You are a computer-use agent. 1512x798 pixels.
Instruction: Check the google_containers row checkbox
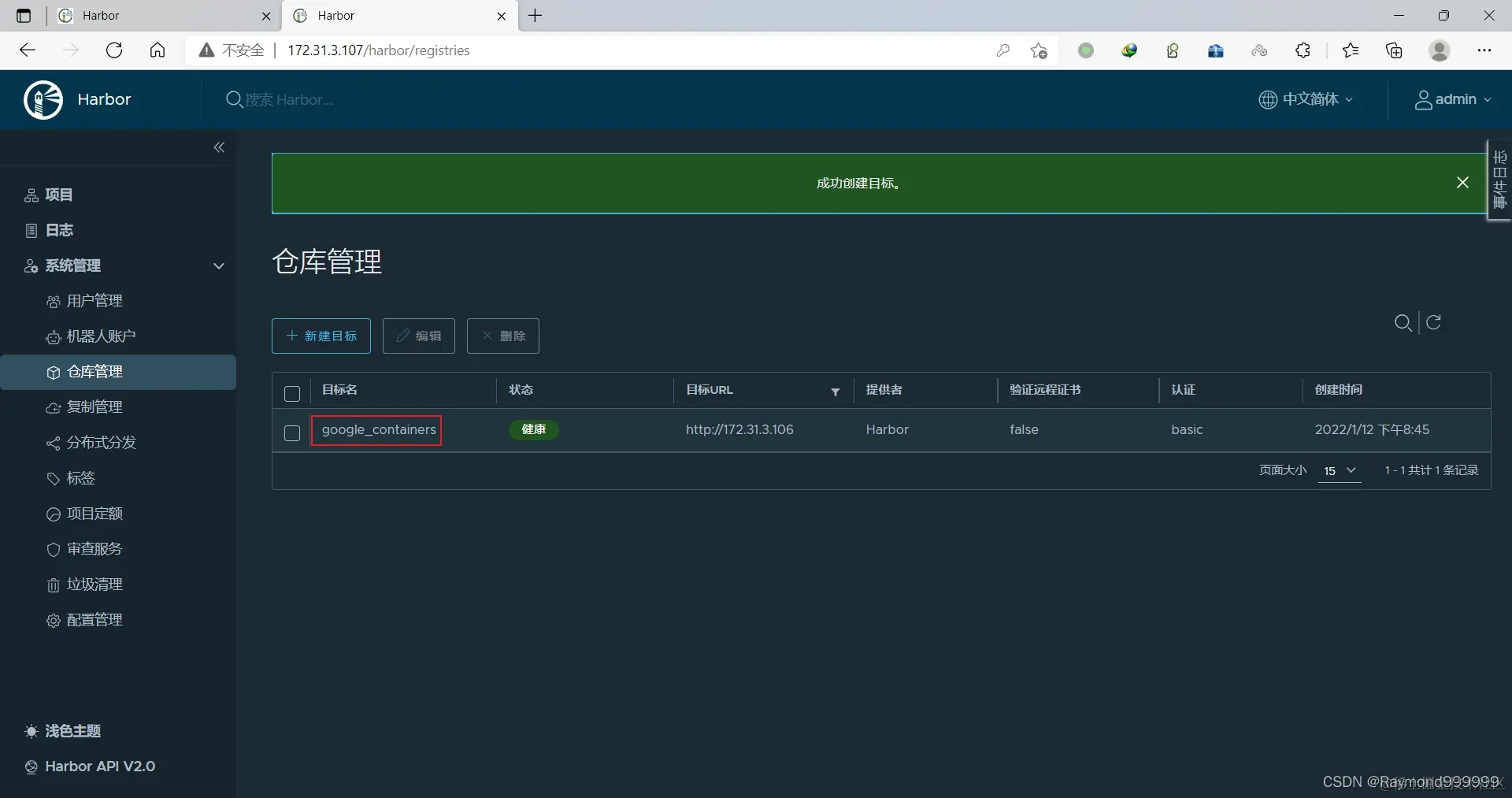pos(292,432)
